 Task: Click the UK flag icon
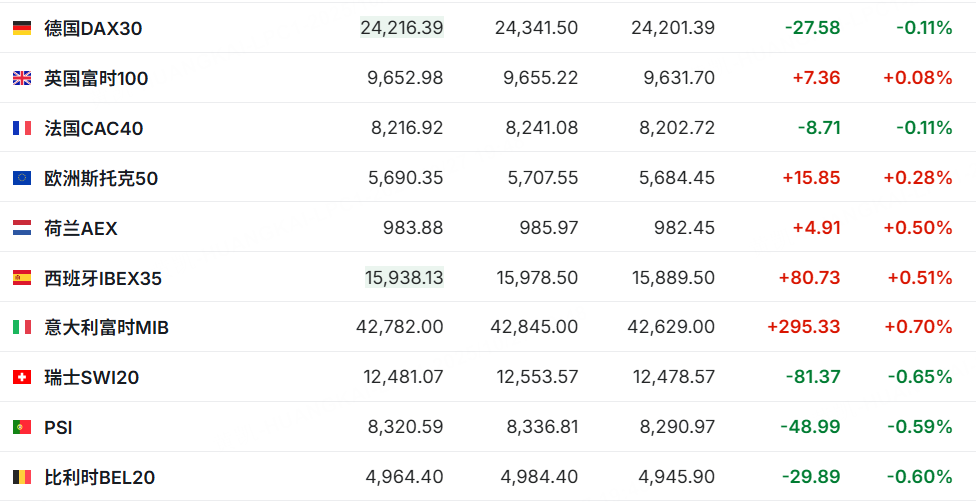tap(22, 78)
